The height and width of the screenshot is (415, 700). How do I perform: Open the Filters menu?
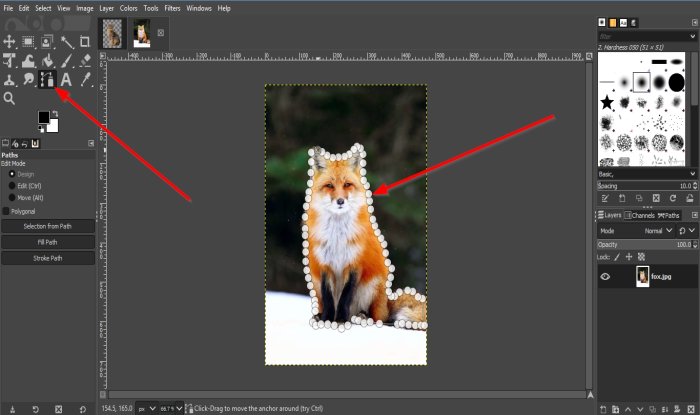(172, 8)
